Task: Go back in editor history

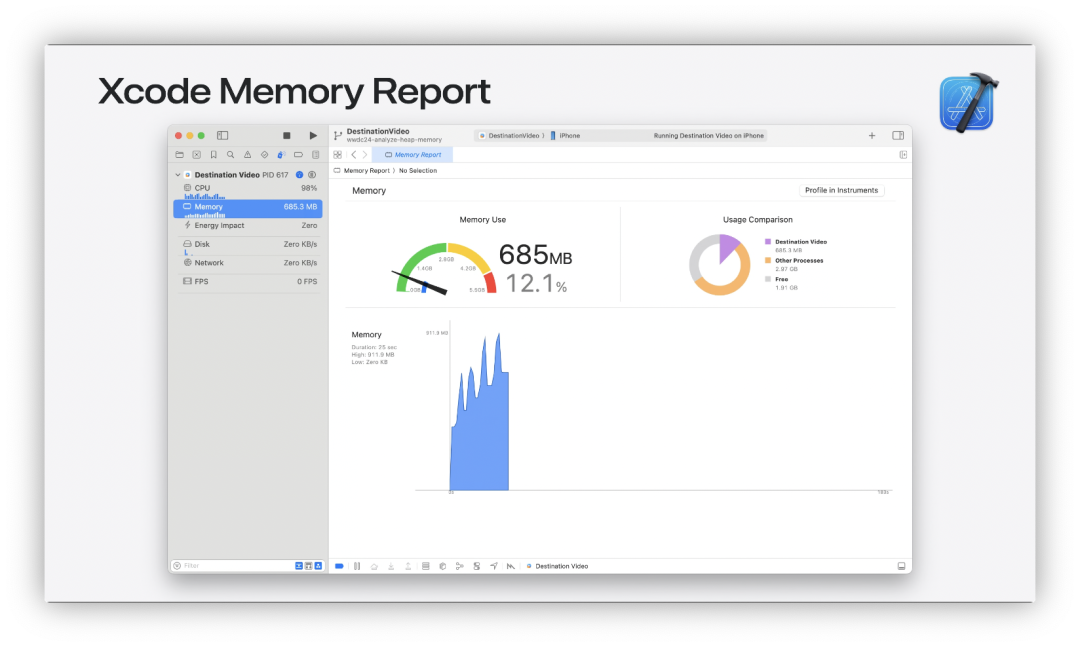Action: (x=354, y=155)
